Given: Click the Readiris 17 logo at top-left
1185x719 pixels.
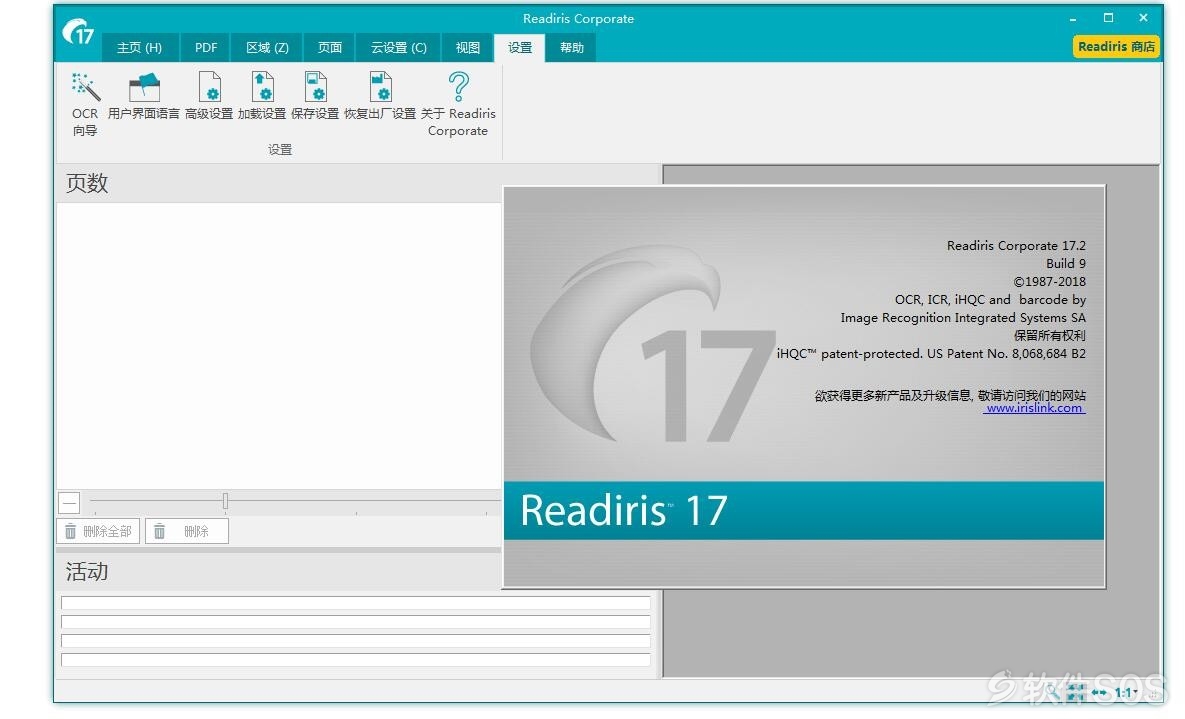Looking at the screenshot, I should click(x=79, y=33).
